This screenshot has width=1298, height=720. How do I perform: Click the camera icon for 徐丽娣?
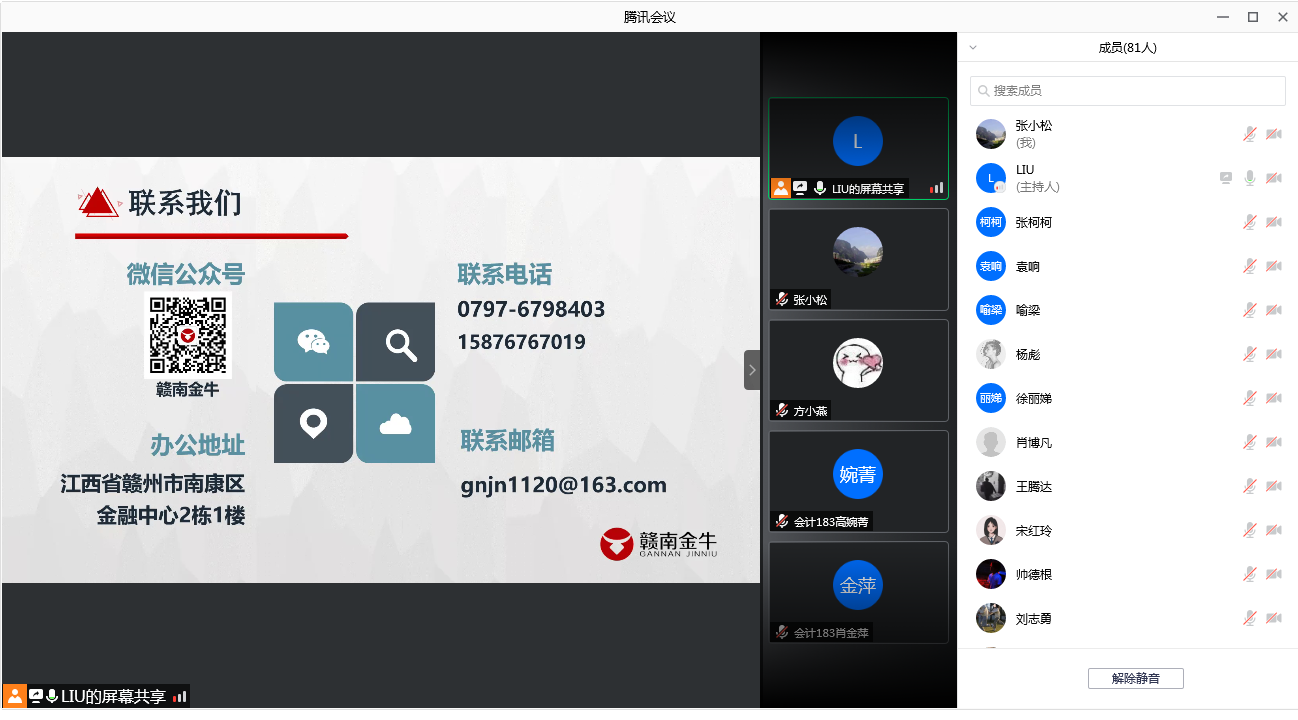point(1274,398)
